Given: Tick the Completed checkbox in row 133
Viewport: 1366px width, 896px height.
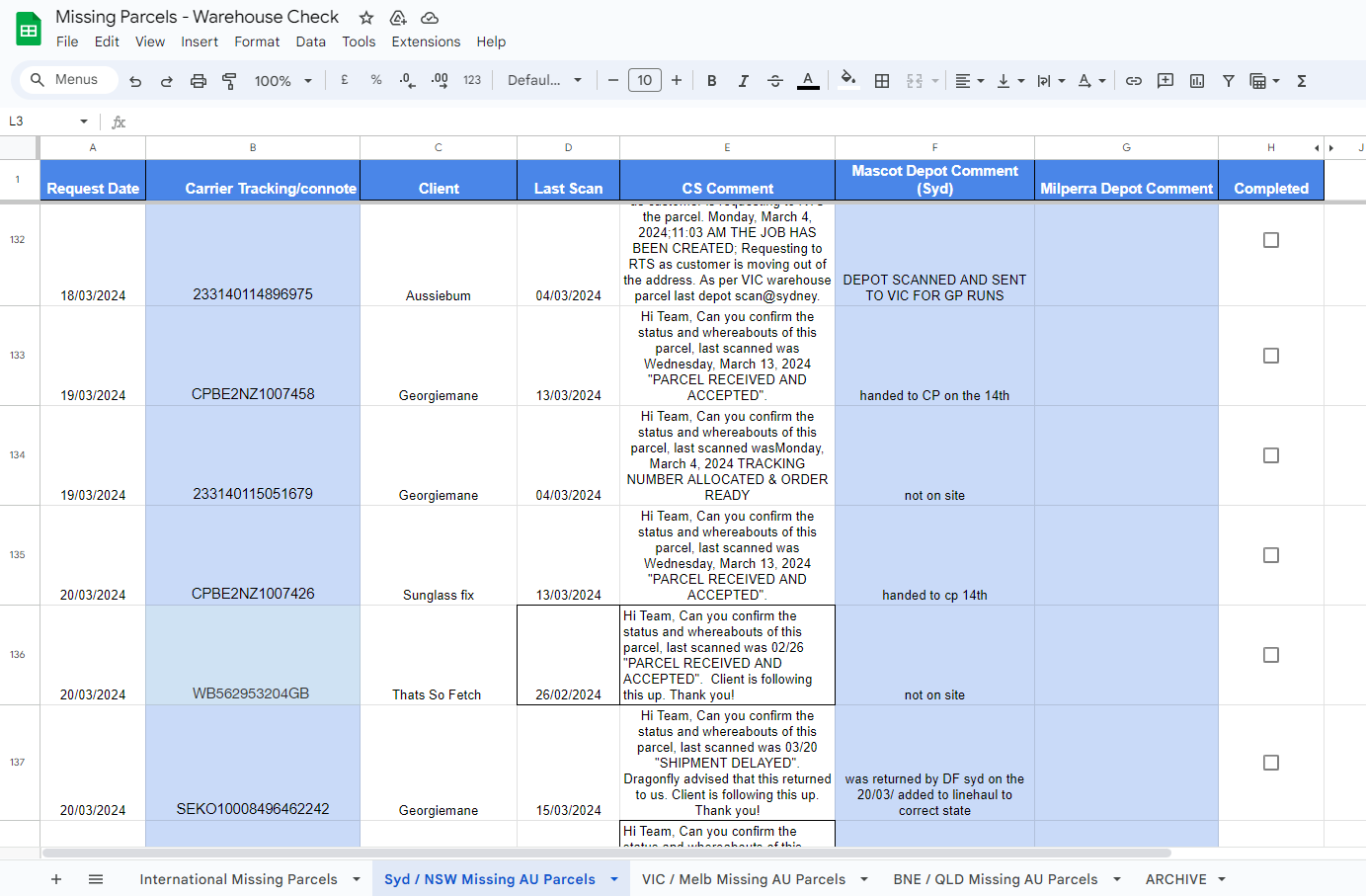Looking at the screenshot, I should point(1271,356).
